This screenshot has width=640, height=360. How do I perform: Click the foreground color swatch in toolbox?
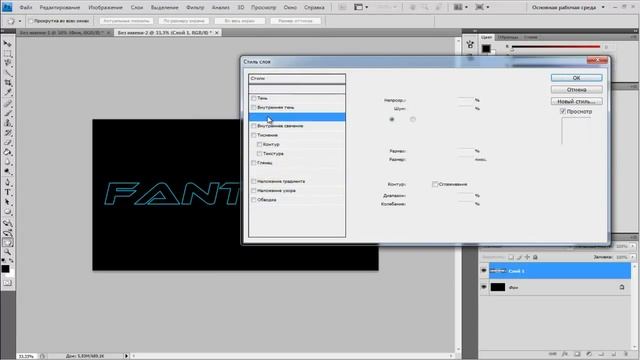(x=5, y=269)
